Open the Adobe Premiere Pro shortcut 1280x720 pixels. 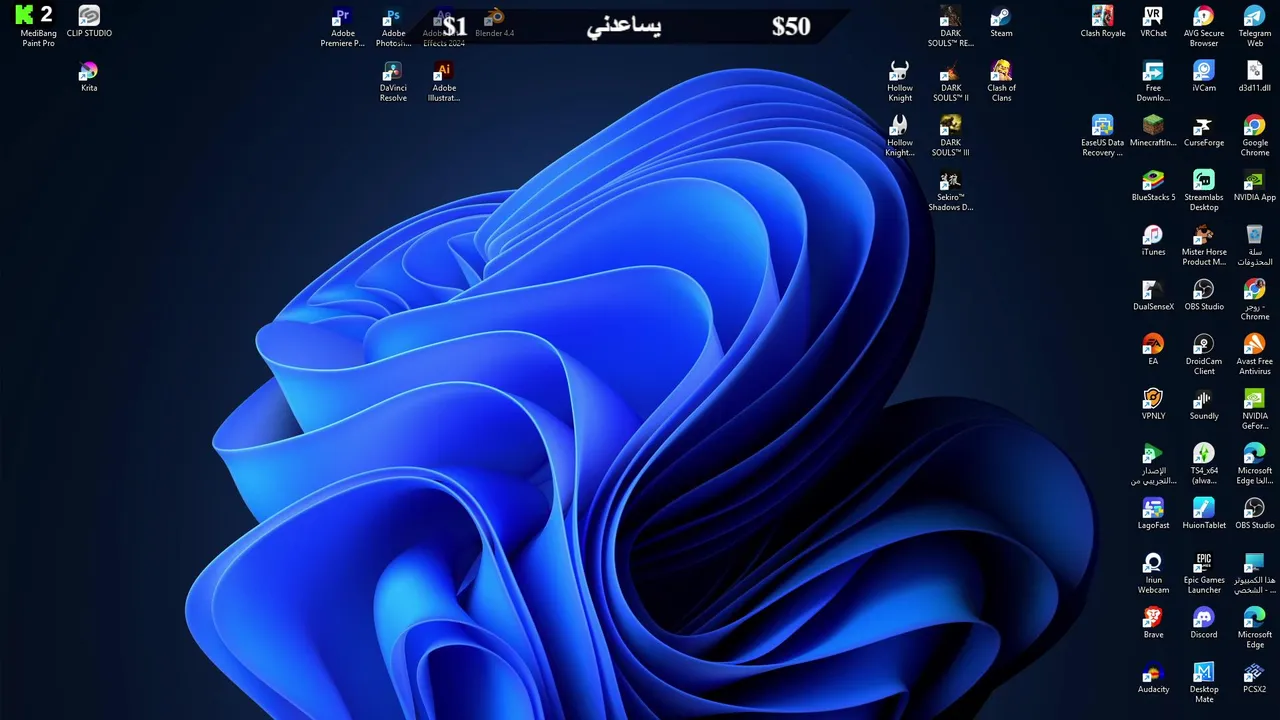coord(343,26)
